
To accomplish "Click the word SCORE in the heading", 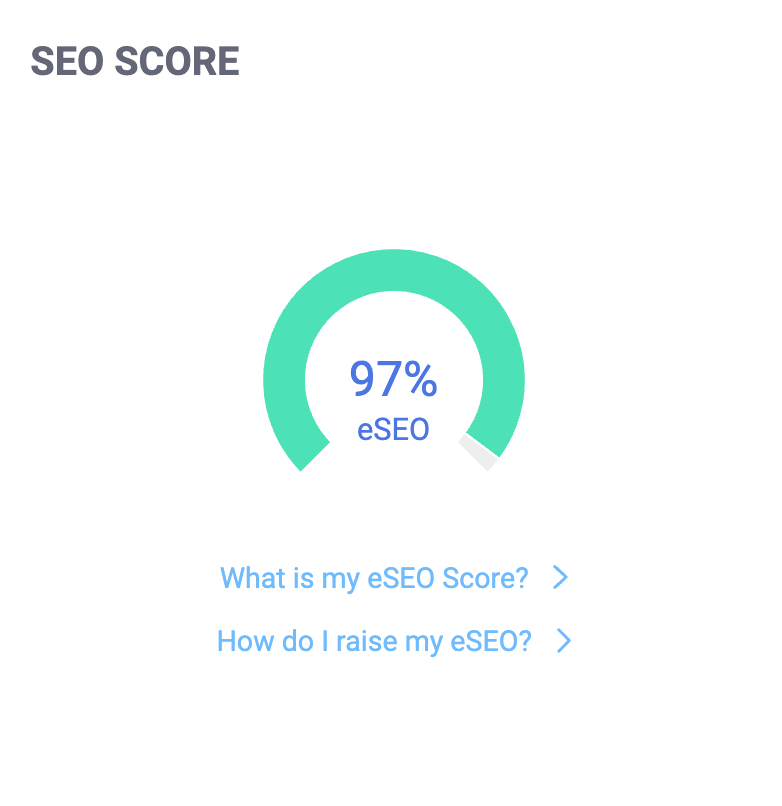I will [177, 61].
